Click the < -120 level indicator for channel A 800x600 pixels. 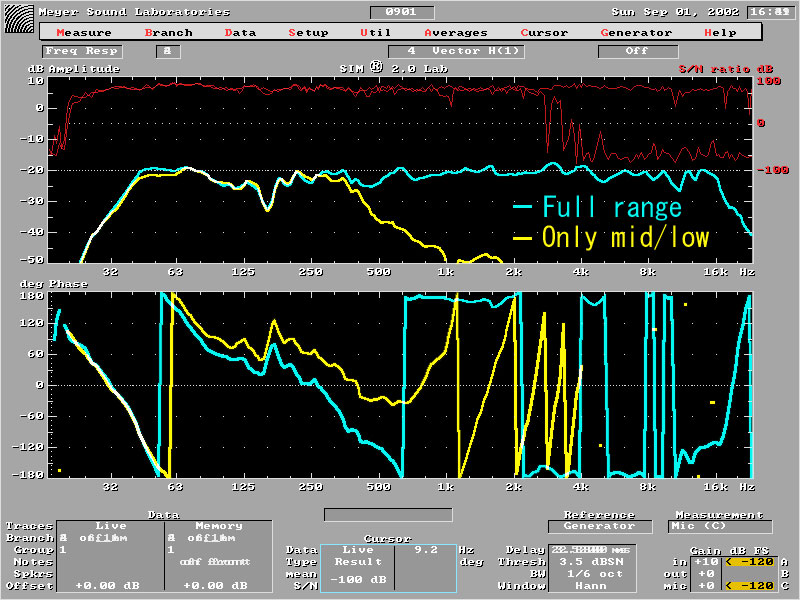pyautogui.click(x=749, y=562)
